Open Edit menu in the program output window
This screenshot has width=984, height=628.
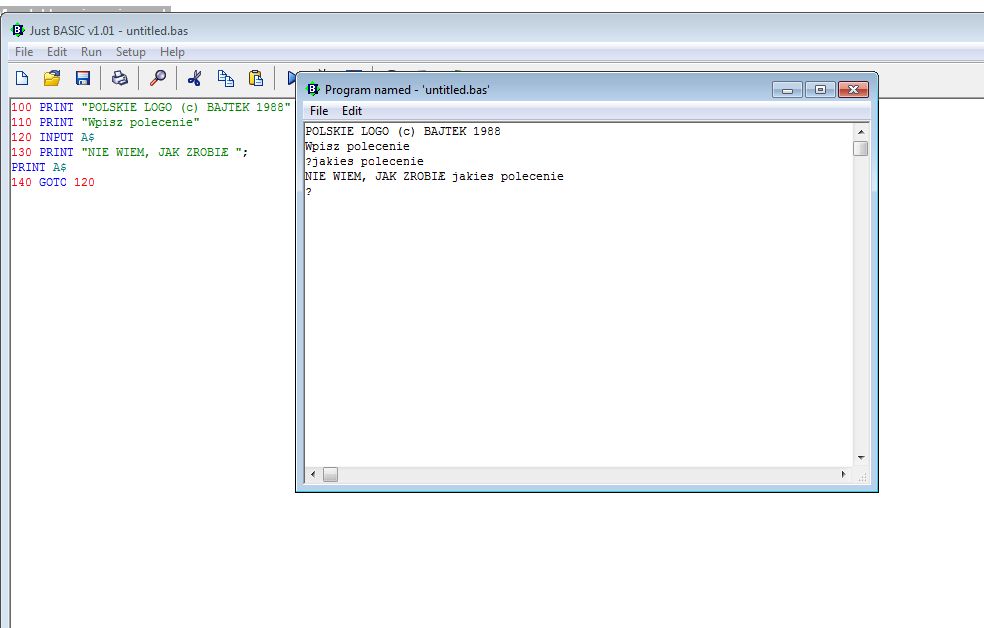click(352, 111)
